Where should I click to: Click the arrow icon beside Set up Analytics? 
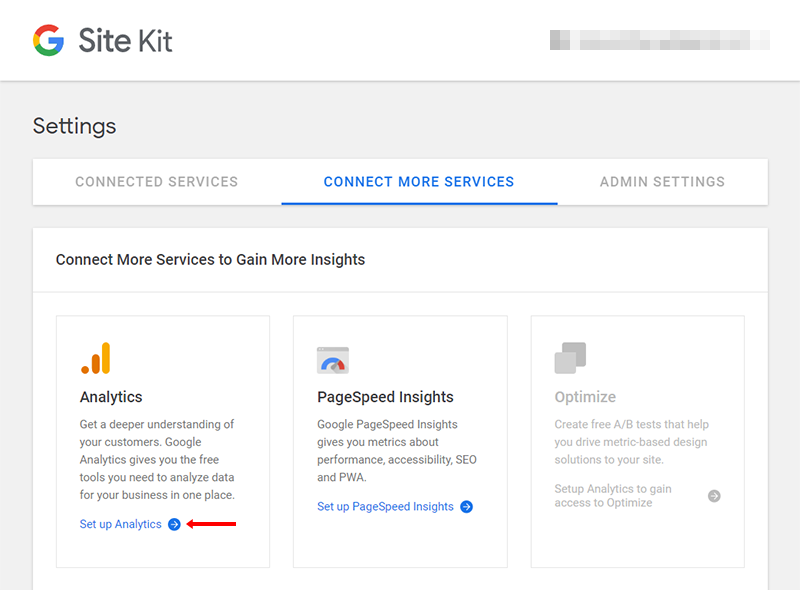pyautogui.click(x=174, y=524)
